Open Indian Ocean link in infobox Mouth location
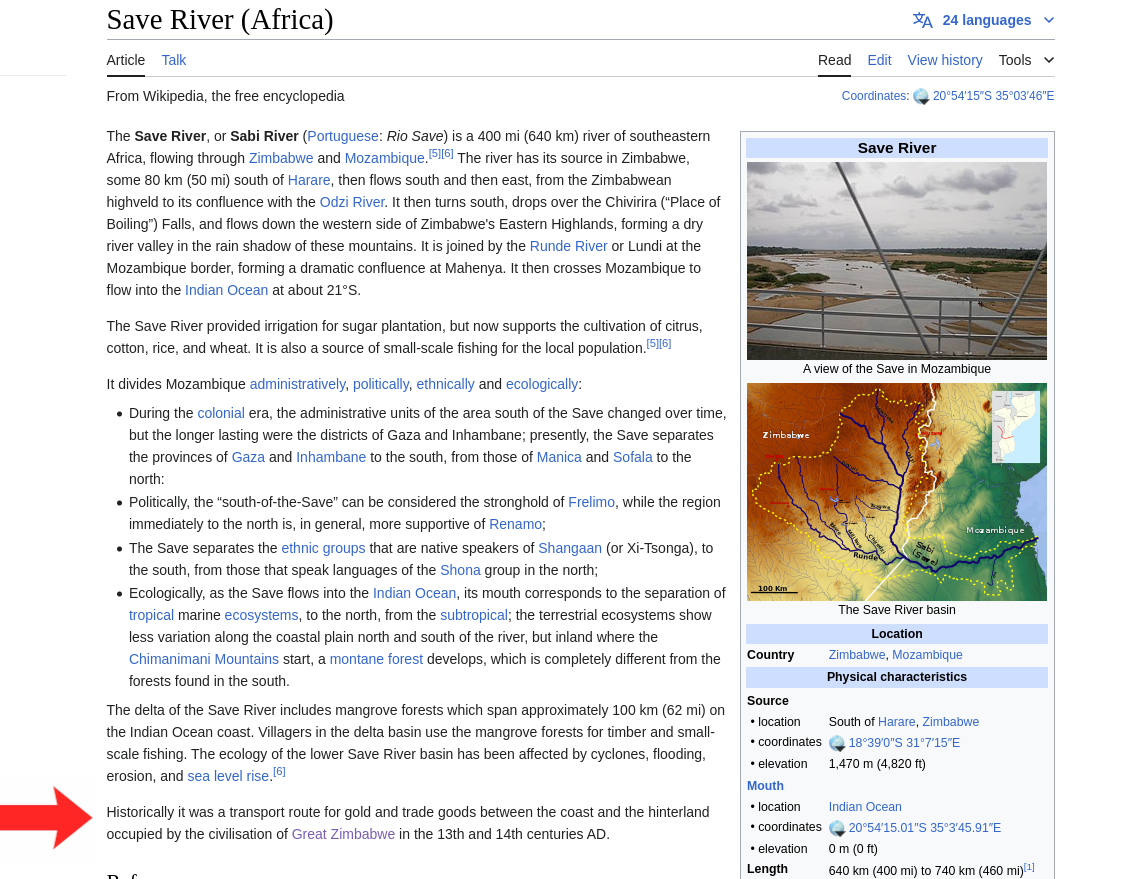 click(x=865, y=807)
